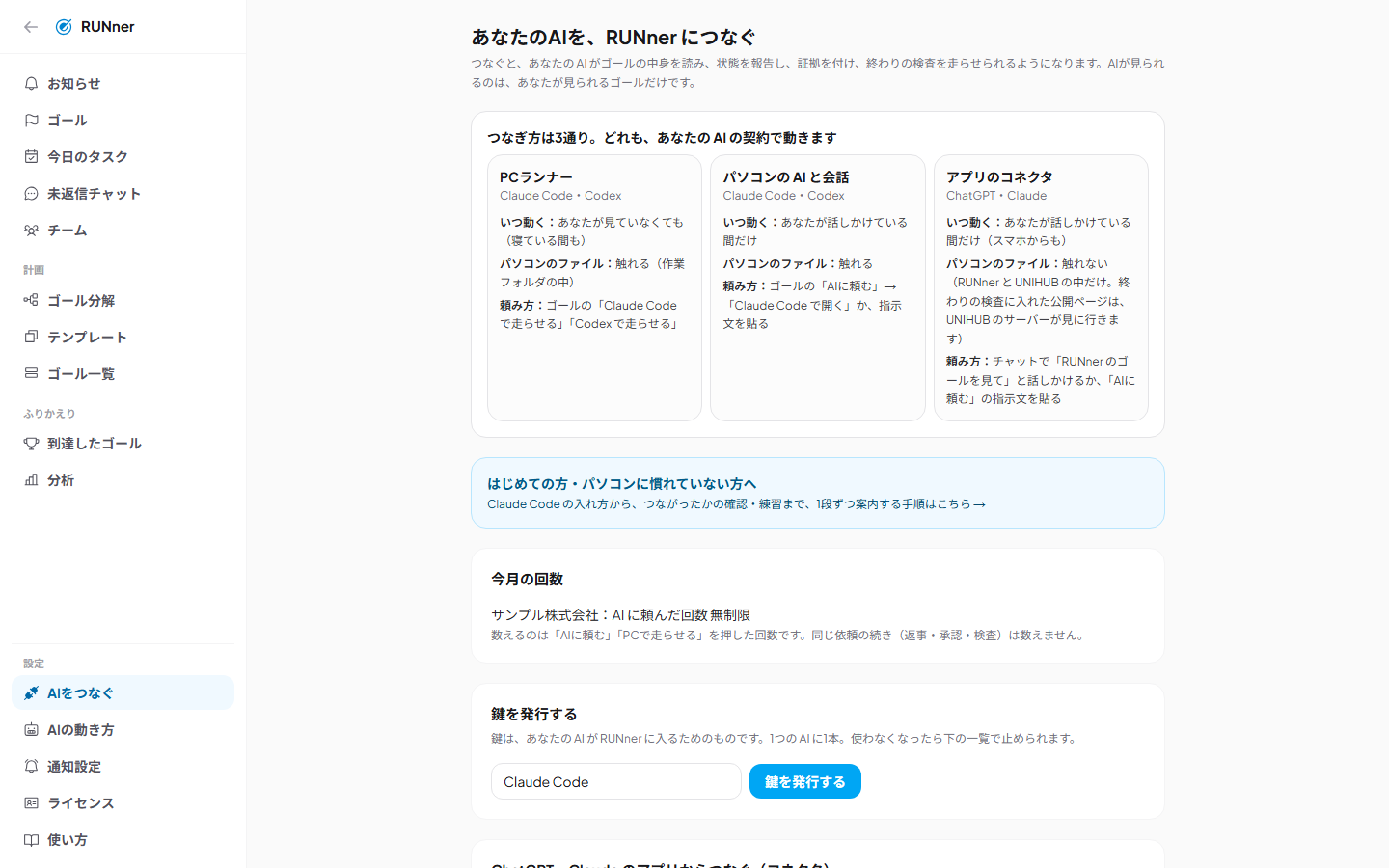The width and height of the screenshot is (1389, 868).
Task: Click the パソコンの AI と会話 card
Action: 817,288
